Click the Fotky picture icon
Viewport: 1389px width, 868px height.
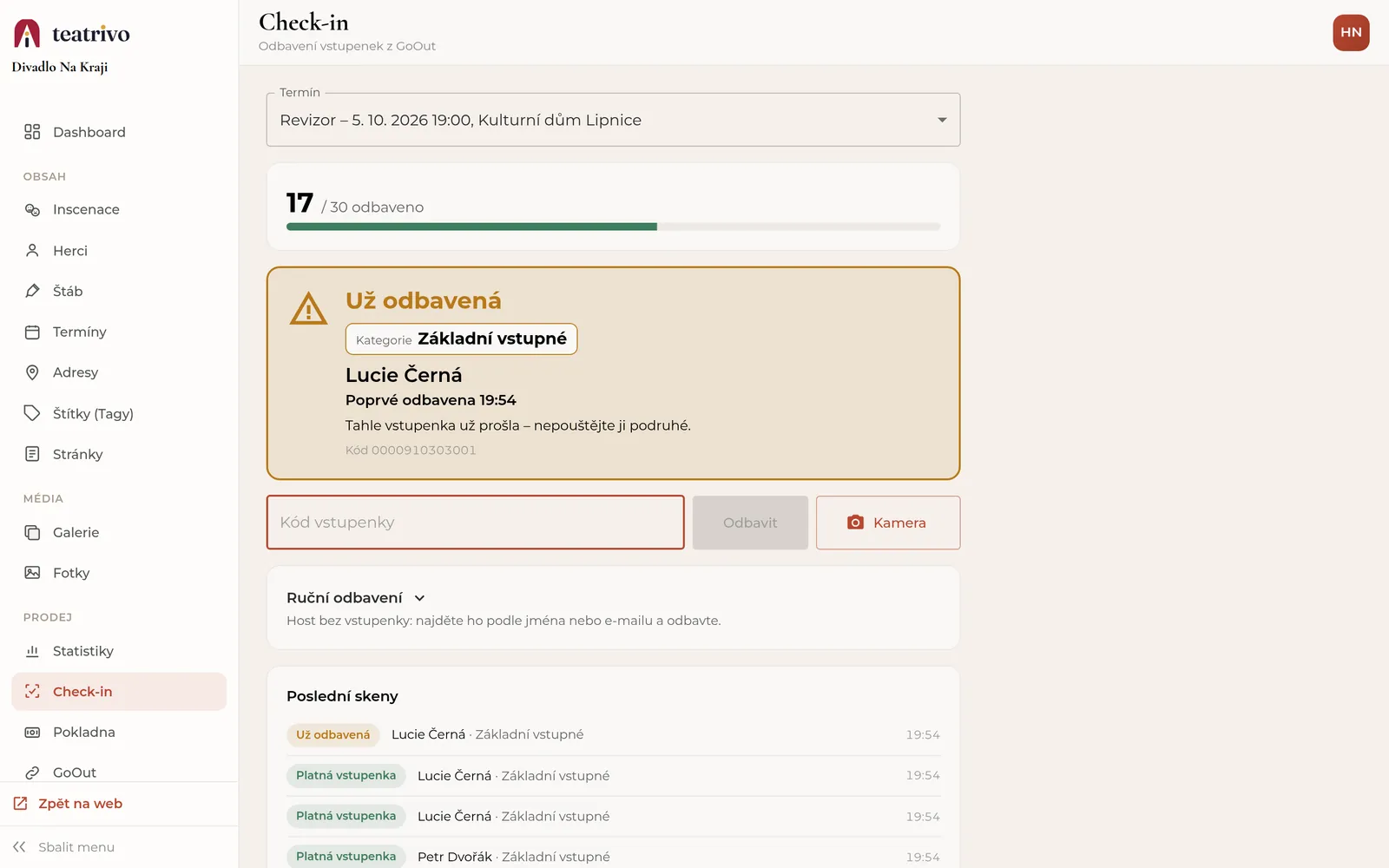pos(32,573)
